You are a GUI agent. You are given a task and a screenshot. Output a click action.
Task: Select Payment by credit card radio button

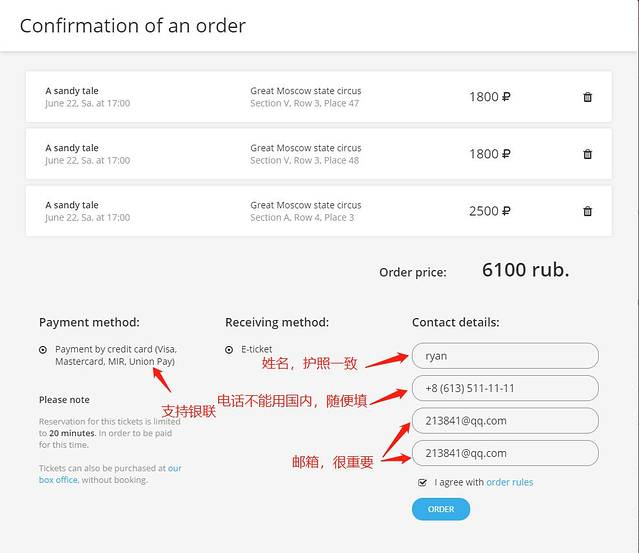pyautogui.click(x=43, y=350)
